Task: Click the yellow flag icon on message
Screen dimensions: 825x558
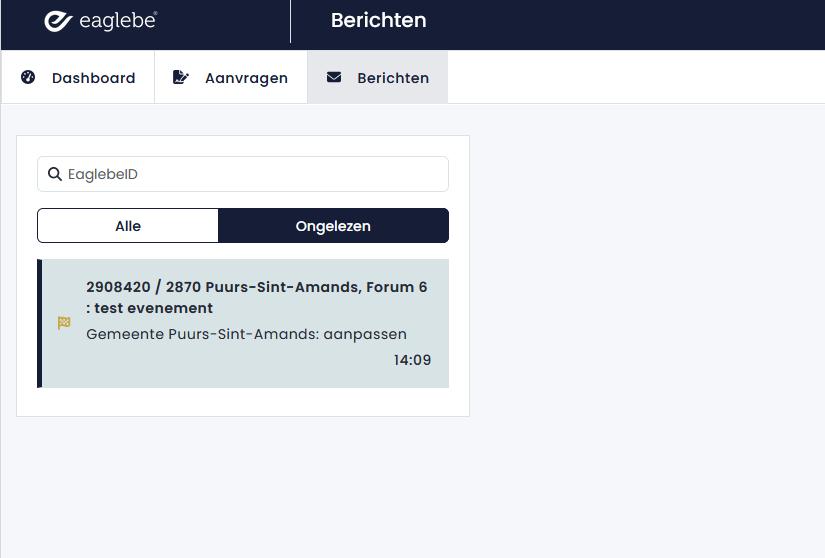Action: 64,323
